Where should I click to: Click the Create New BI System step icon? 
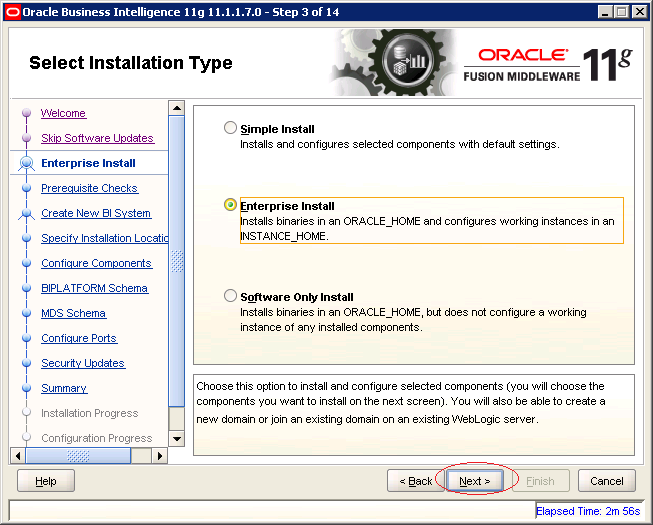point(27,214)
